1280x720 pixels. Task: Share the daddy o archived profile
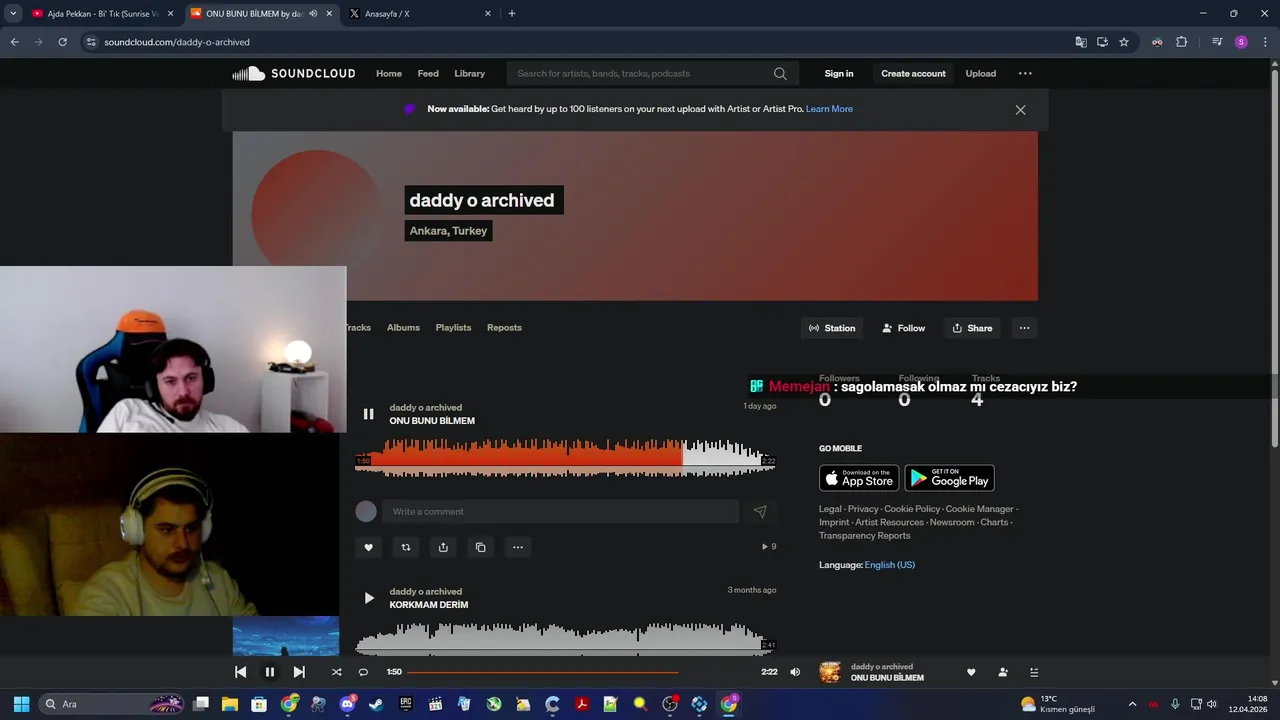pyautogui.click(x=972, y=328)
